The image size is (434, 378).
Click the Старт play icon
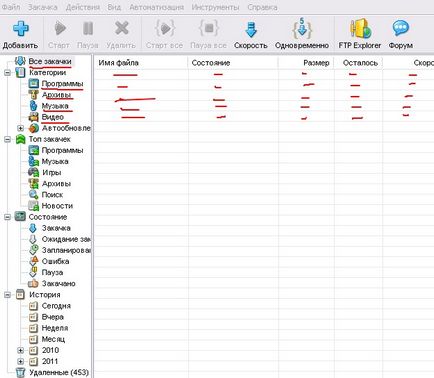60,28
